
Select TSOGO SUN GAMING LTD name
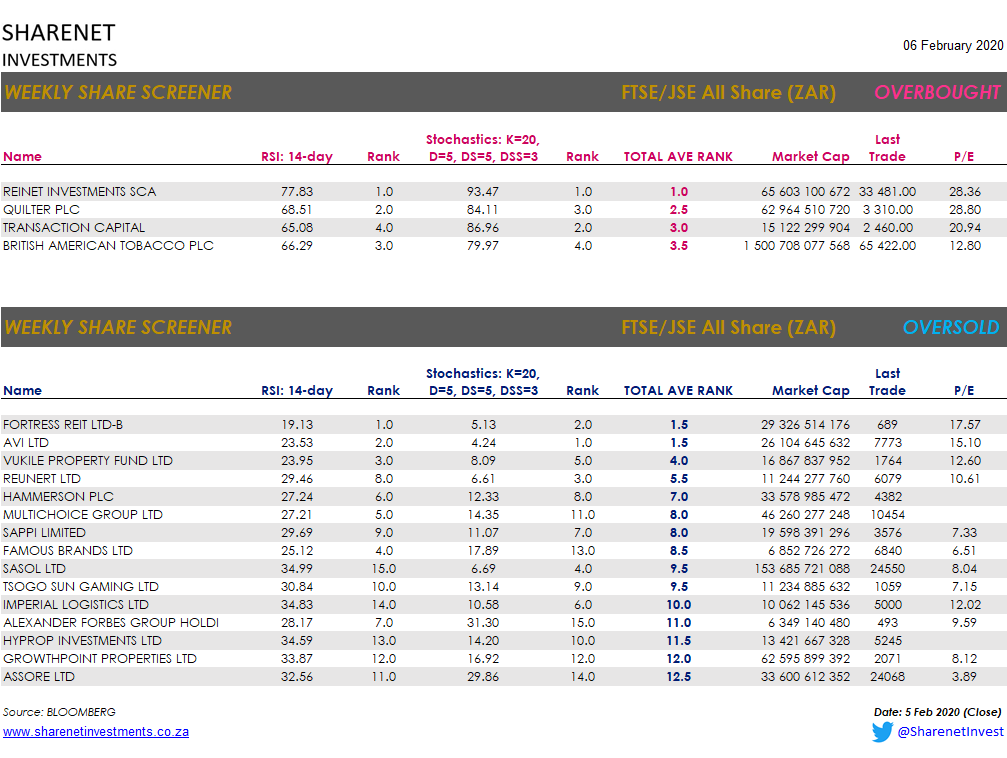coord(80,586)
